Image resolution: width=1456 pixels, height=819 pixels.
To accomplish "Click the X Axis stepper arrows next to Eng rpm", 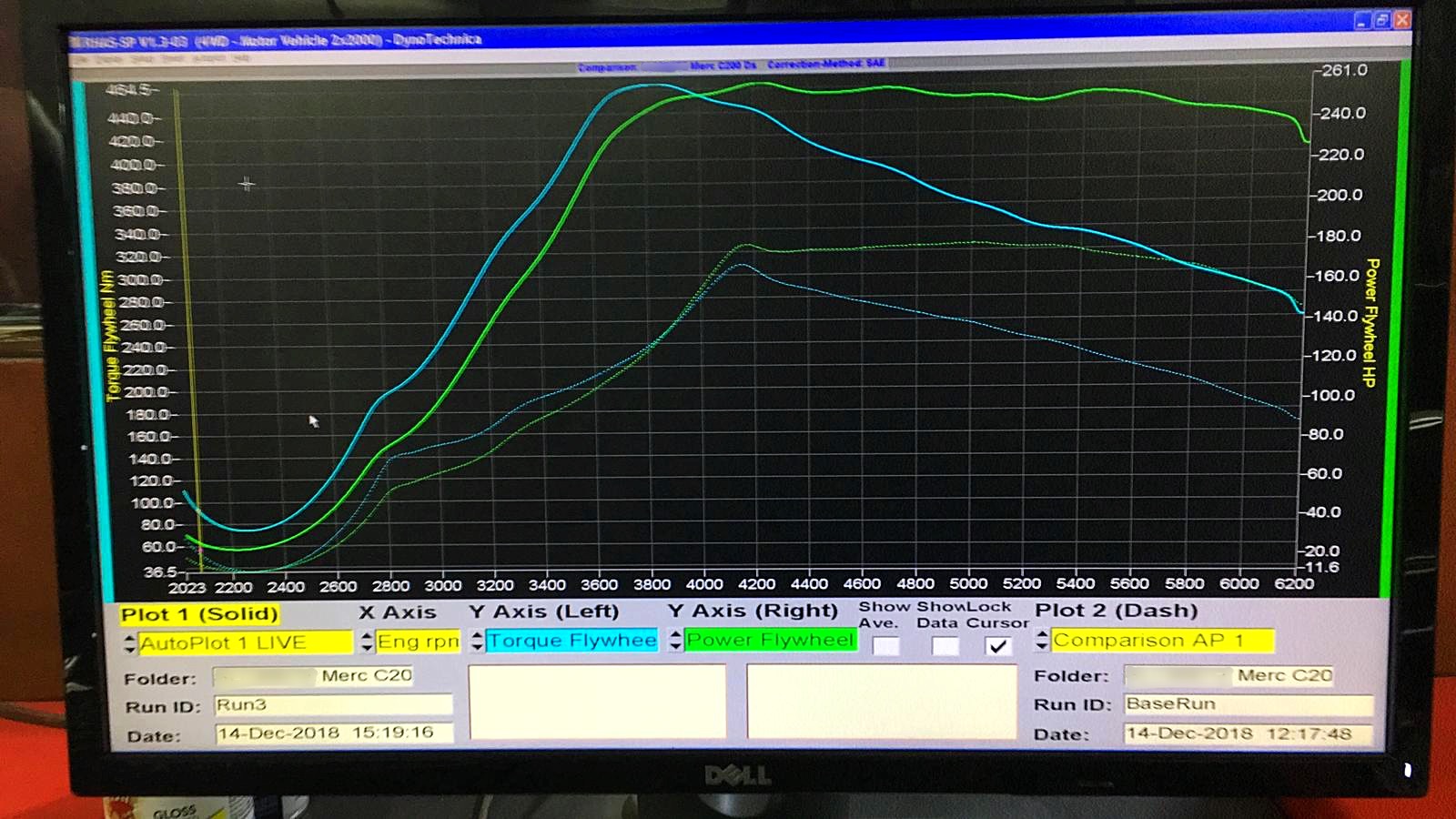I will tap(367, 642).
